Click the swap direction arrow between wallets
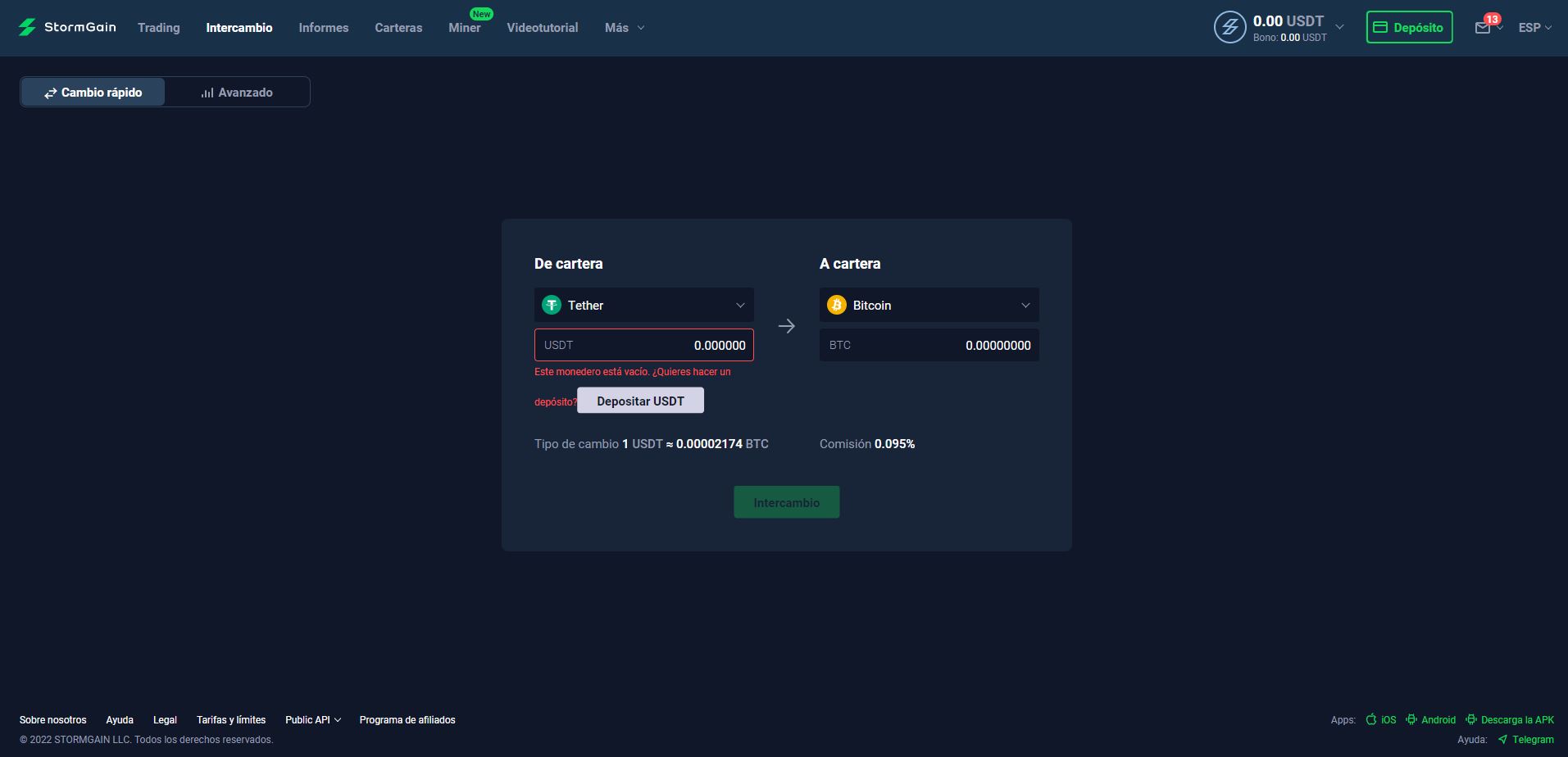The image size is (1568, 757). (787, 326)
